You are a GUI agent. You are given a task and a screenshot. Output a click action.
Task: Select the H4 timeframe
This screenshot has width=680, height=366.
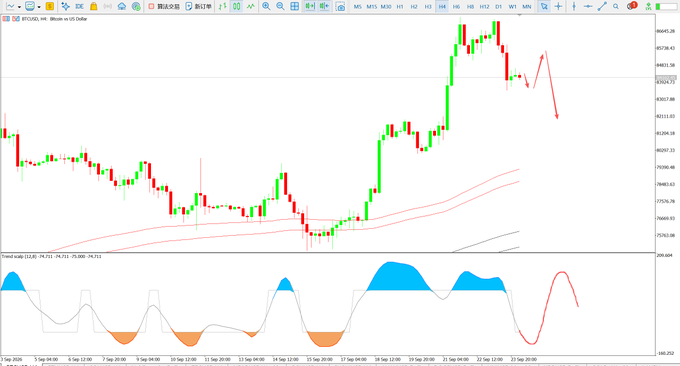(x=442, y=7)
